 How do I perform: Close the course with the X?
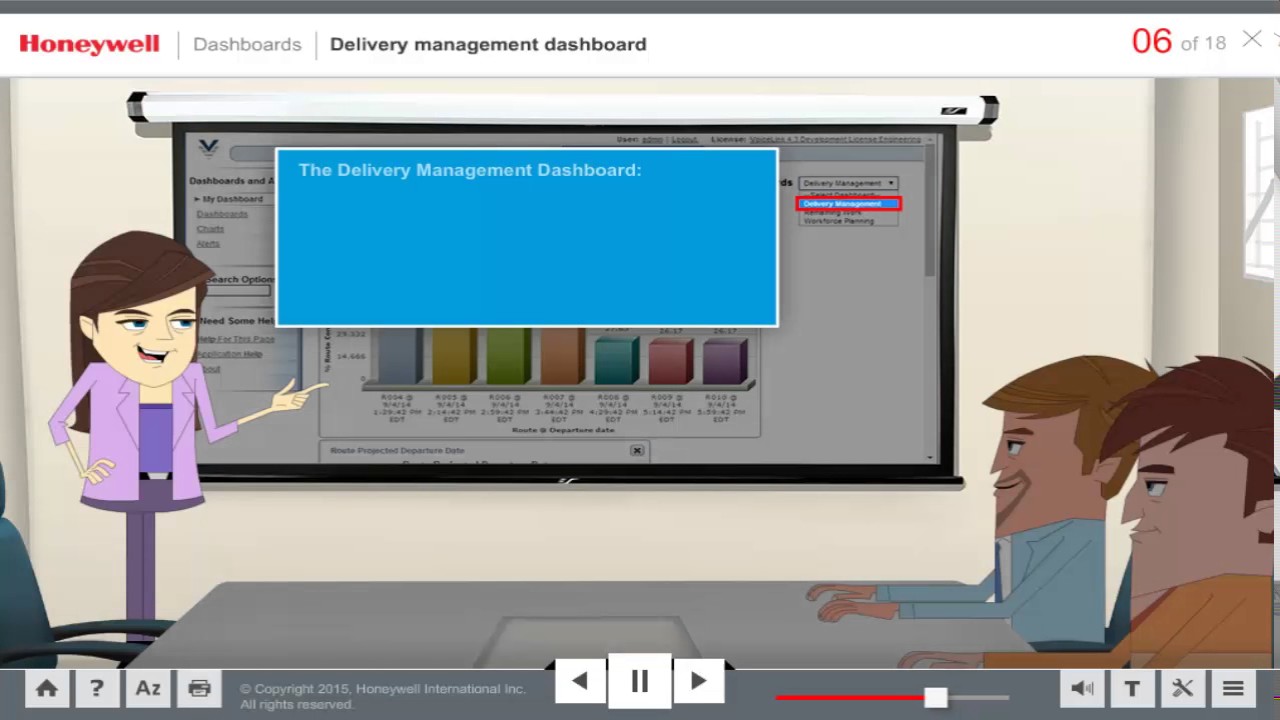1252,39
